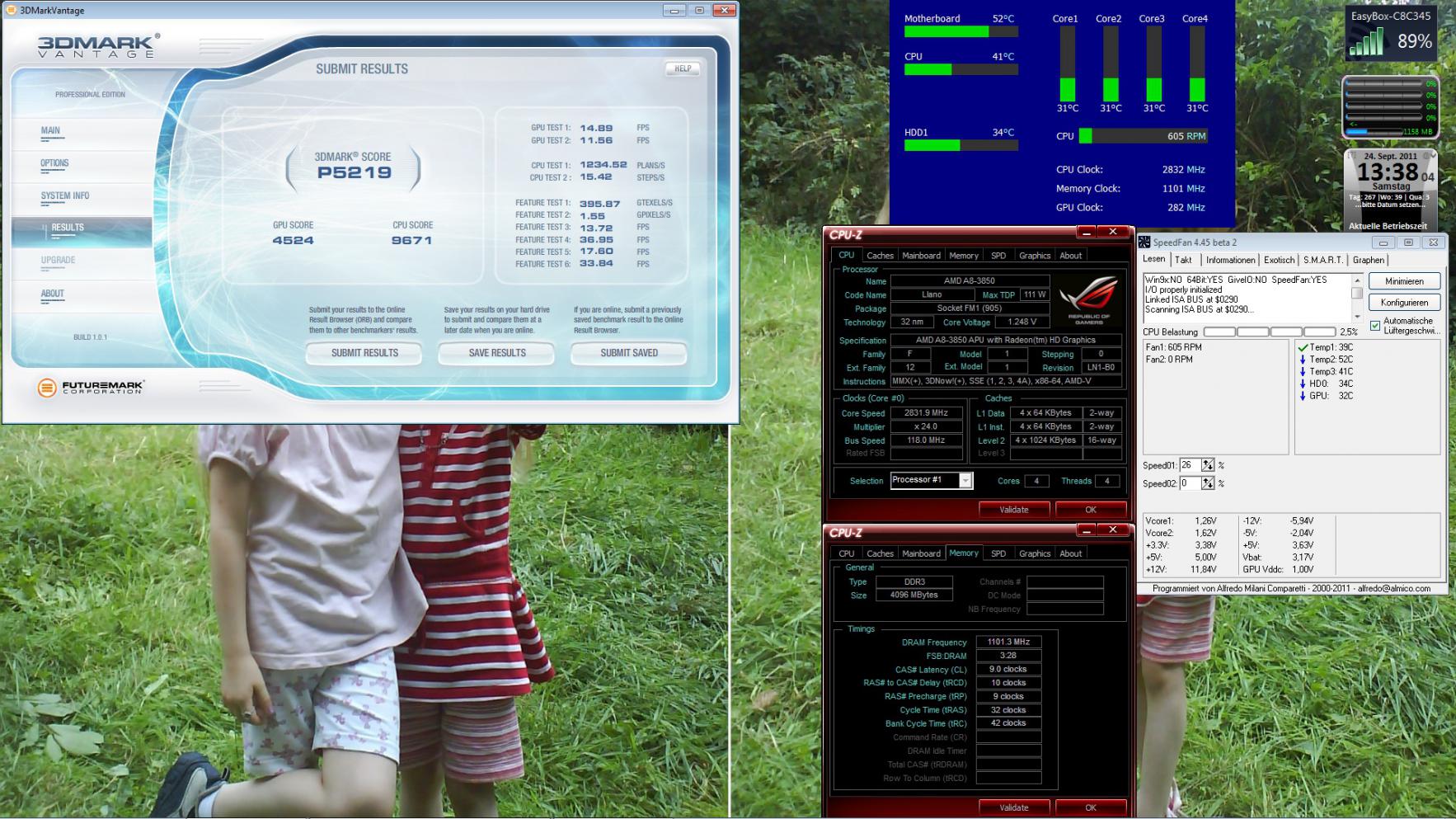Open the HELP button in 3DMark Vantage
The height and width of the screenshot is (819, 1456).
click(x=683, y=68)
